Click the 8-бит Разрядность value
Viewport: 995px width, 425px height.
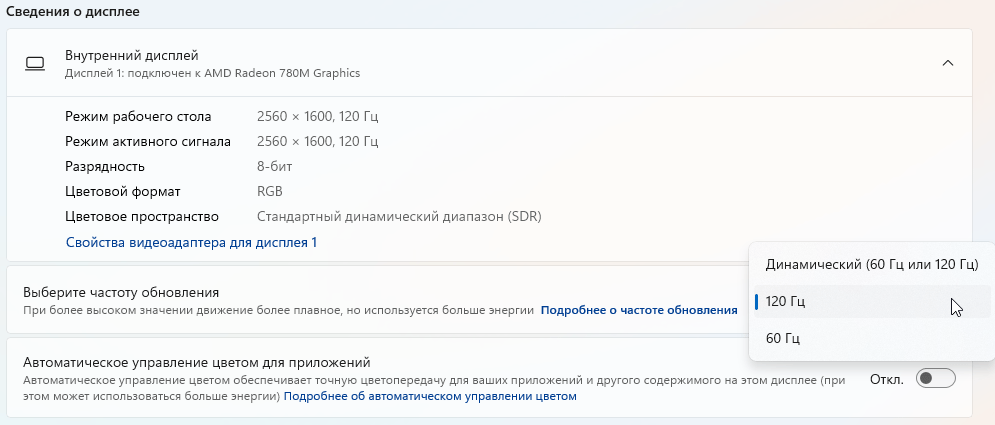[x=275, y=166]
